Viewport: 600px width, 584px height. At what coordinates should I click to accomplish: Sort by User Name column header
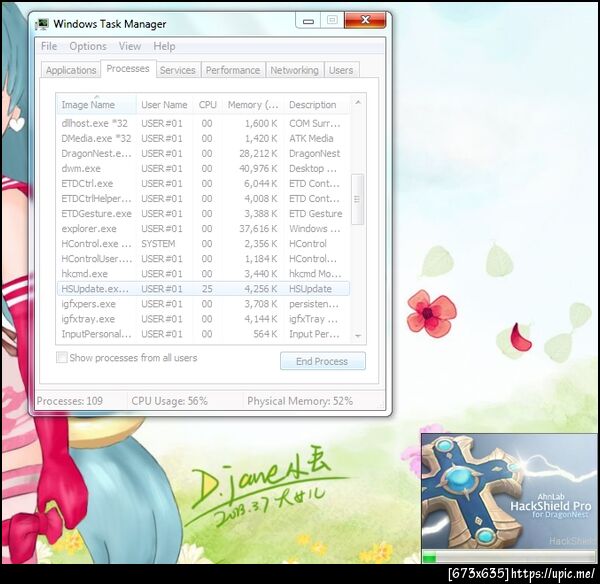coord(165,104)
